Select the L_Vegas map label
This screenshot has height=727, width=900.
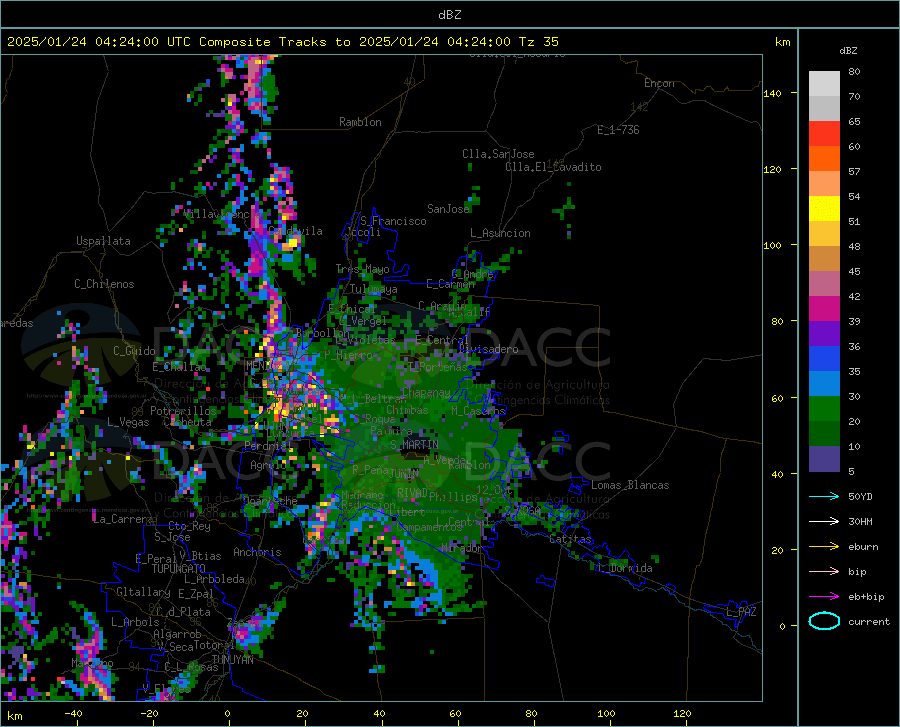tap(128, 422)
